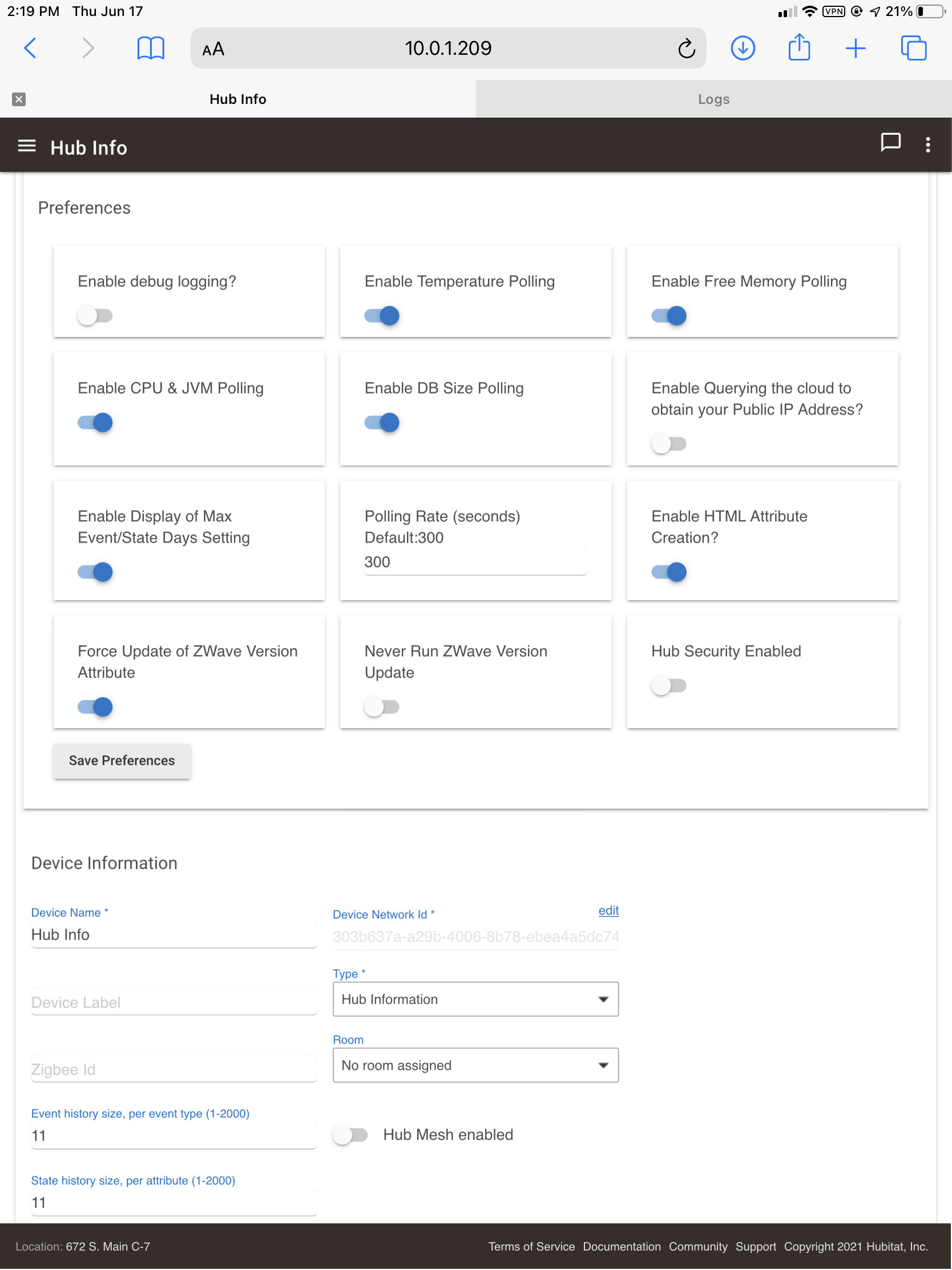Tap the Safari share icon
952x1270 pixels.
[798, 47]
